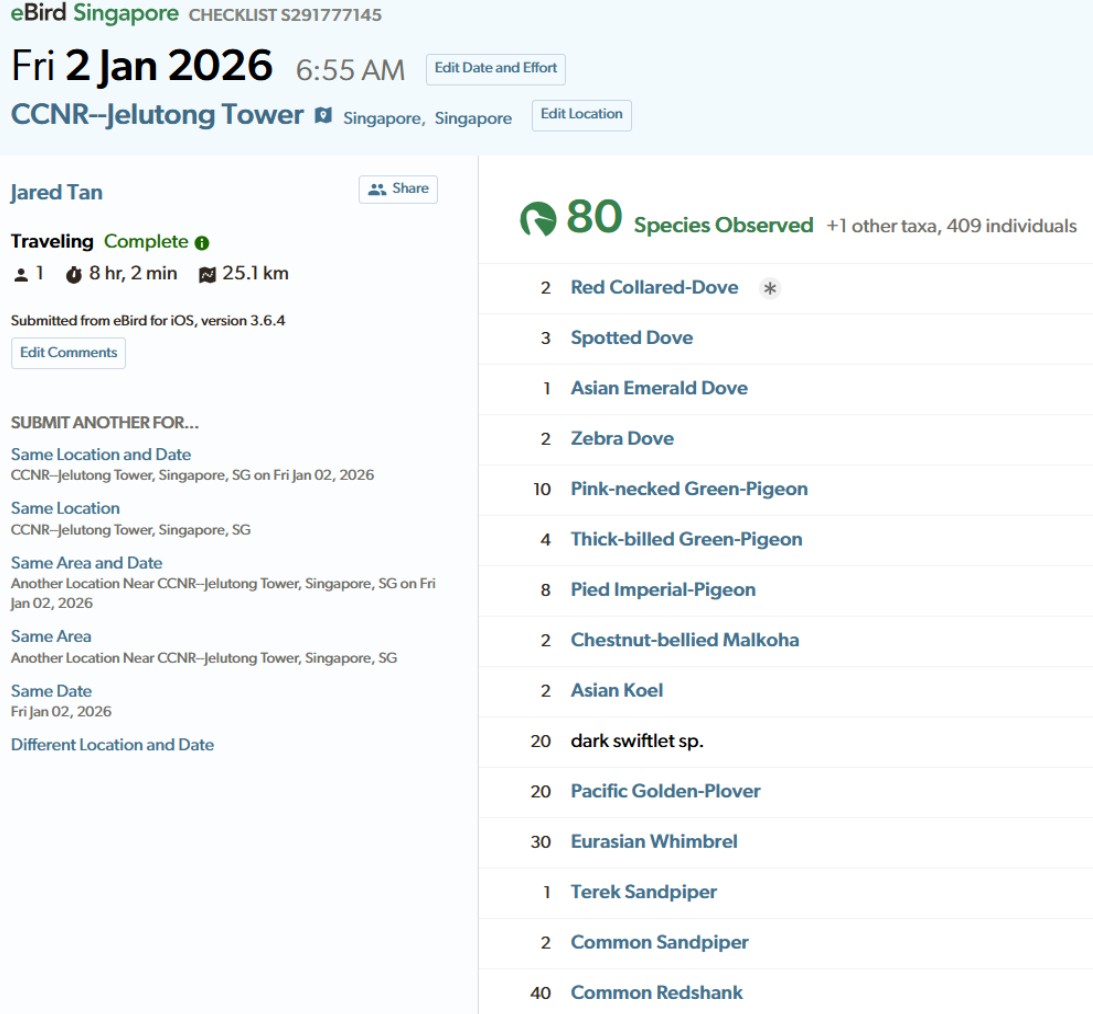View the Terek Sandpiper species link
Viewport: 1093px width, 1014px height.
click(644, 892)
